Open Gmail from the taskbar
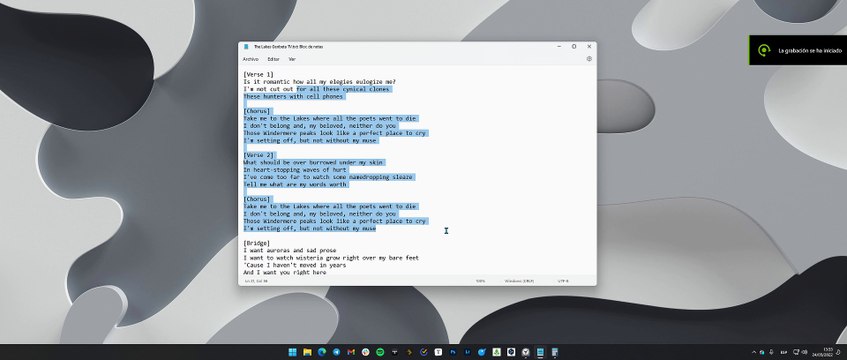 click(x=351, y=352)
